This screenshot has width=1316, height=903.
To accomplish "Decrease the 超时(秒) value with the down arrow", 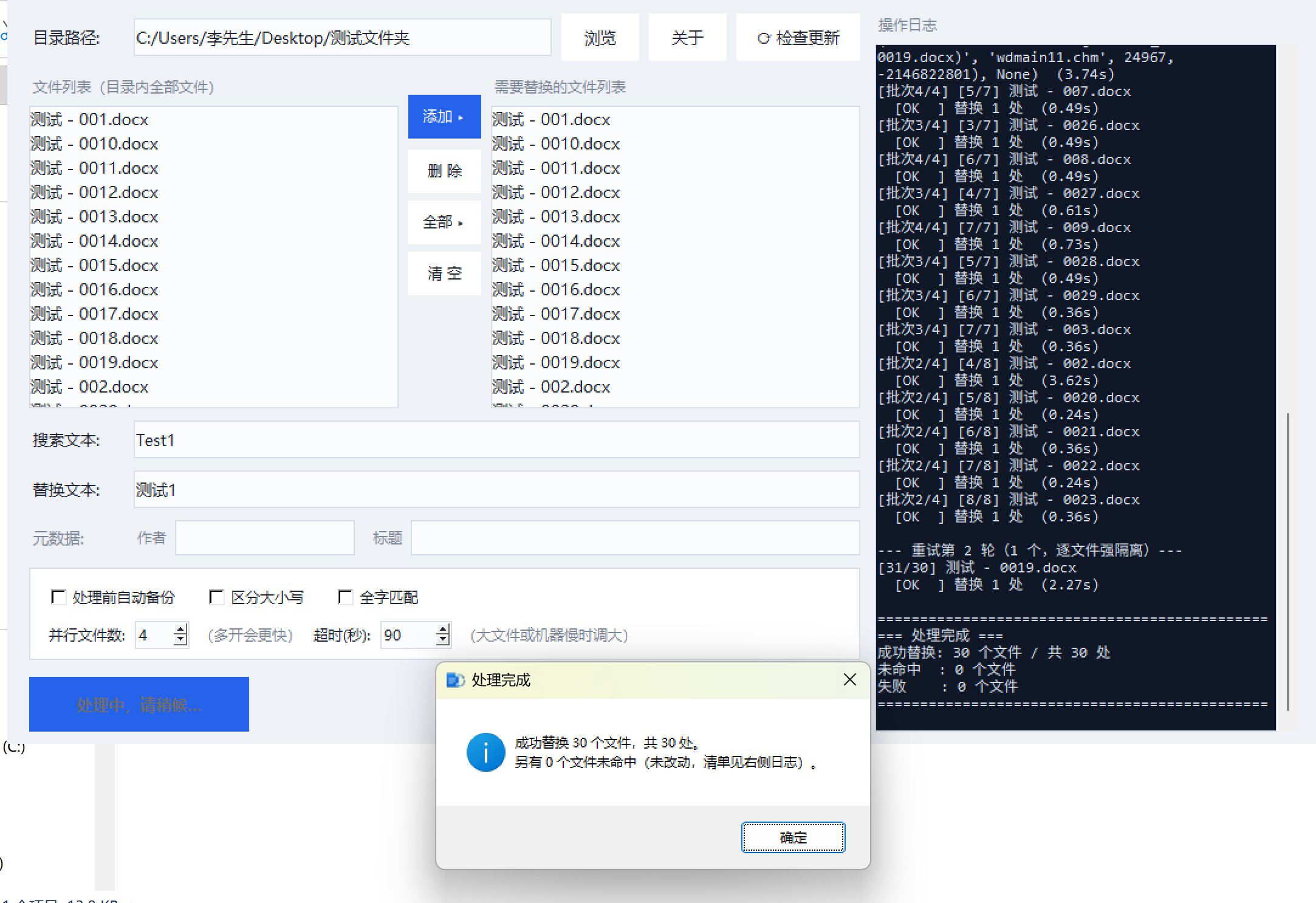I will (443, 641).
